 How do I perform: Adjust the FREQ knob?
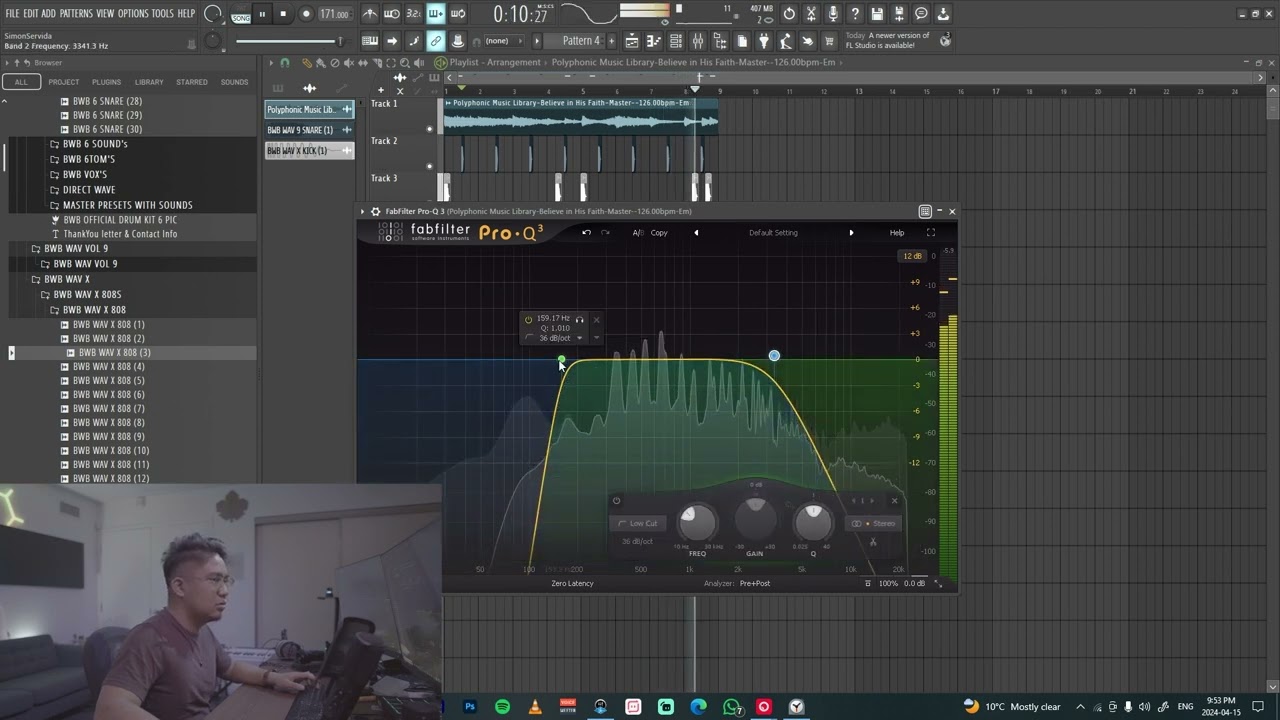coord(697,522)
